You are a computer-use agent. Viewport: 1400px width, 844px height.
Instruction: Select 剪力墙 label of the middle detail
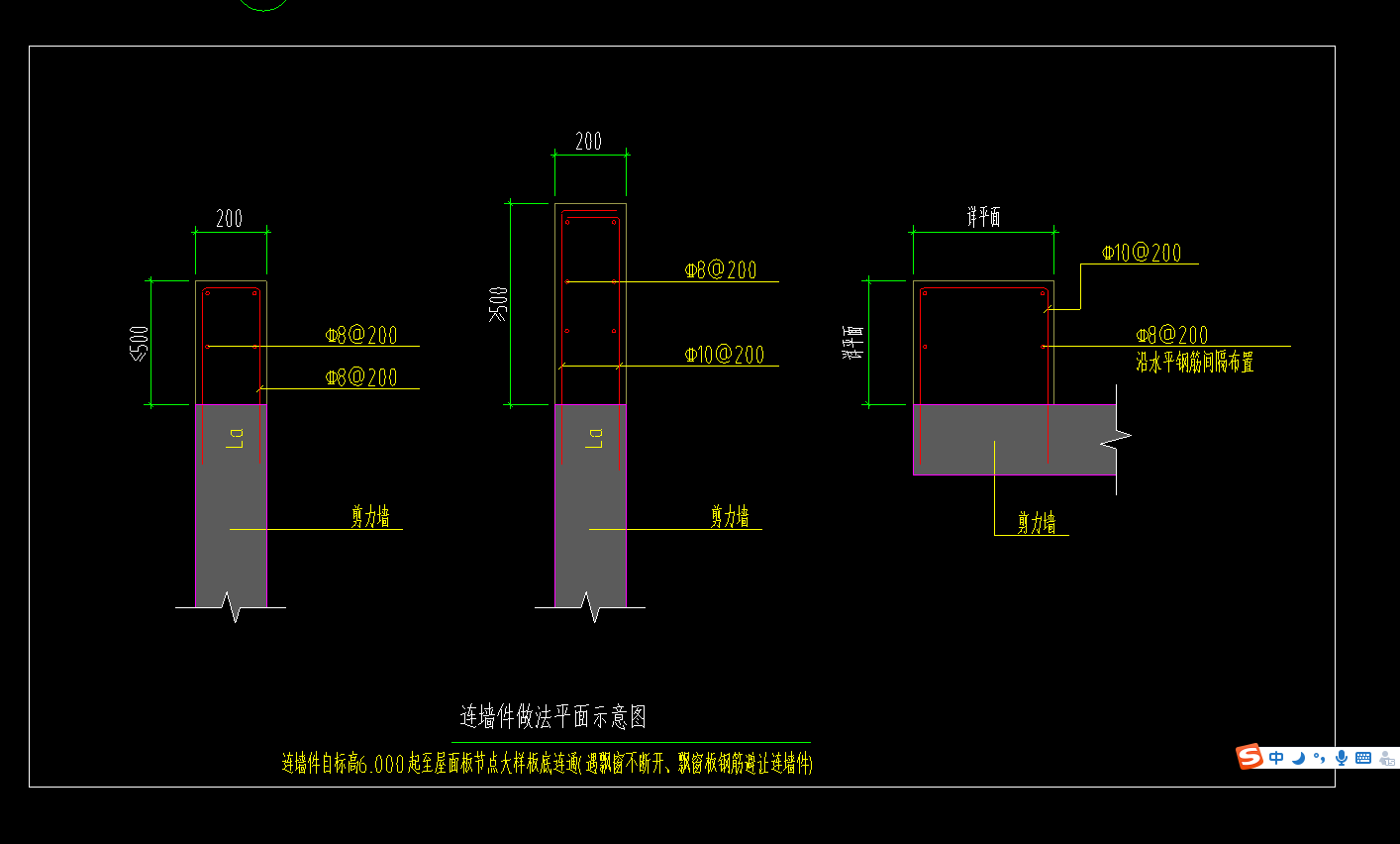click(730, 516)
